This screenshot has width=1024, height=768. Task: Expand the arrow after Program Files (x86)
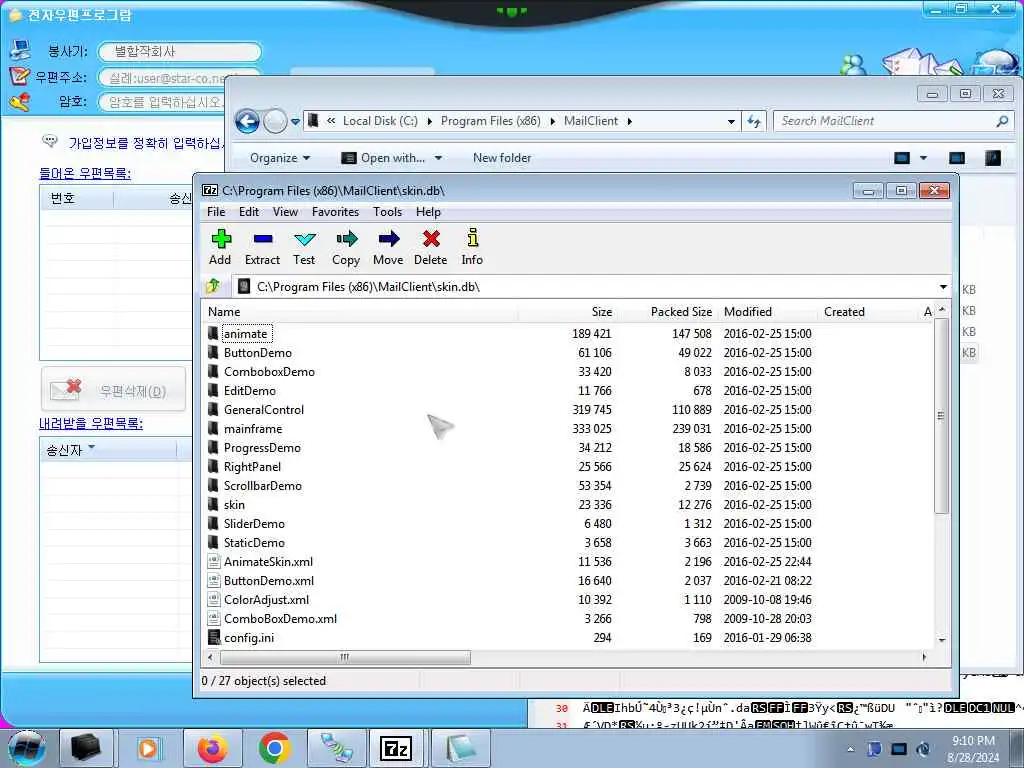(x=552, y=121)
